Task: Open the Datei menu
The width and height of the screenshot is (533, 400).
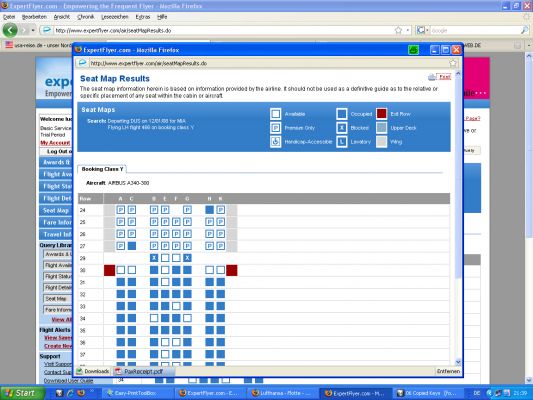Action: pyautogui.click(x=9, y=17)
